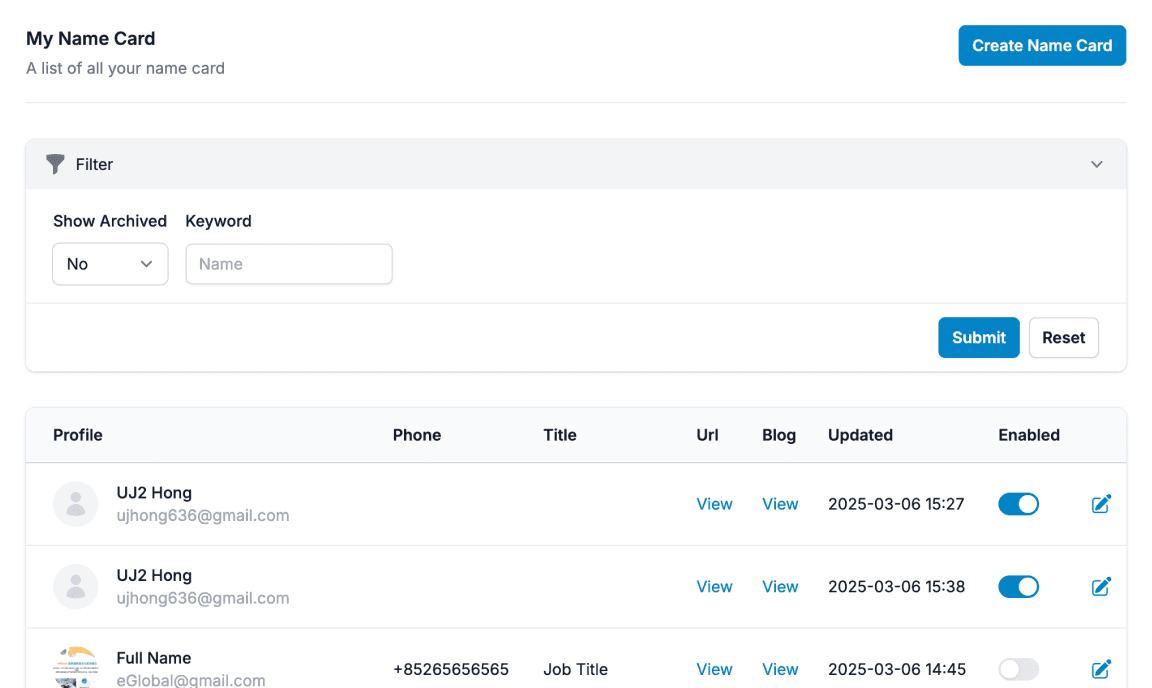
Task: Enable the Full Name card toggle
Action: 1018,669
